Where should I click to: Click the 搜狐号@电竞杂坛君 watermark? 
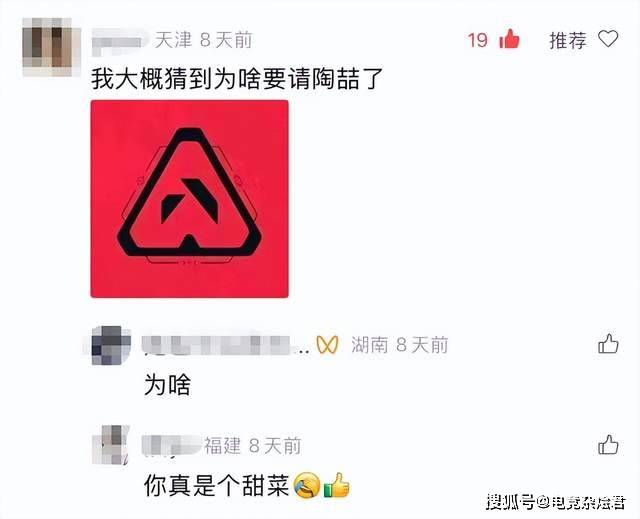coord(556,502)
